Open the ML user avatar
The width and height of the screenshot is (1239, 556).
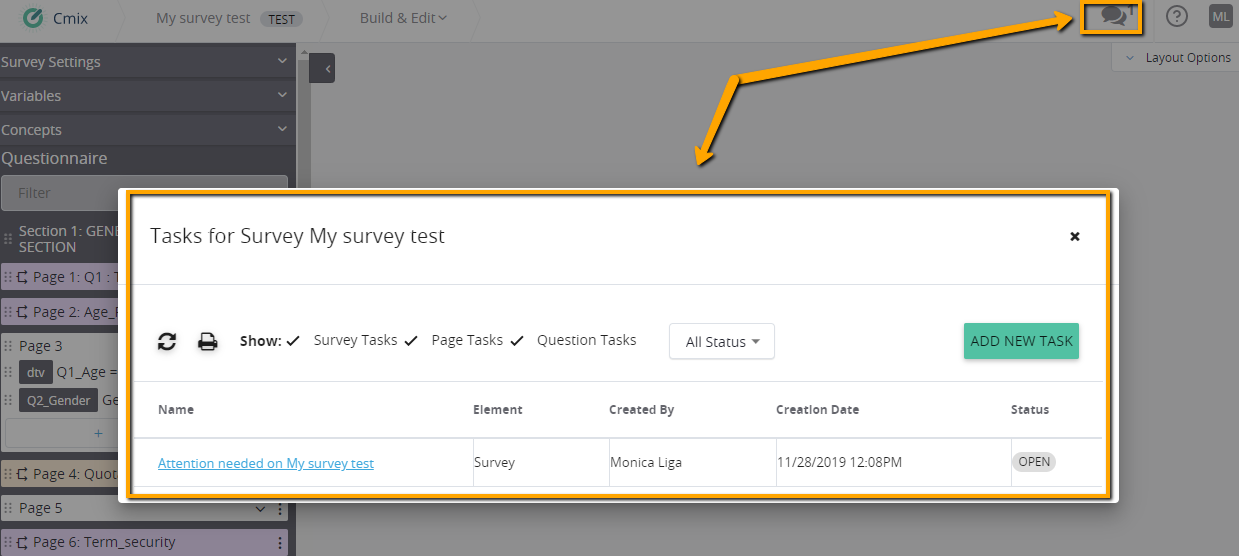pos(1220,16)
